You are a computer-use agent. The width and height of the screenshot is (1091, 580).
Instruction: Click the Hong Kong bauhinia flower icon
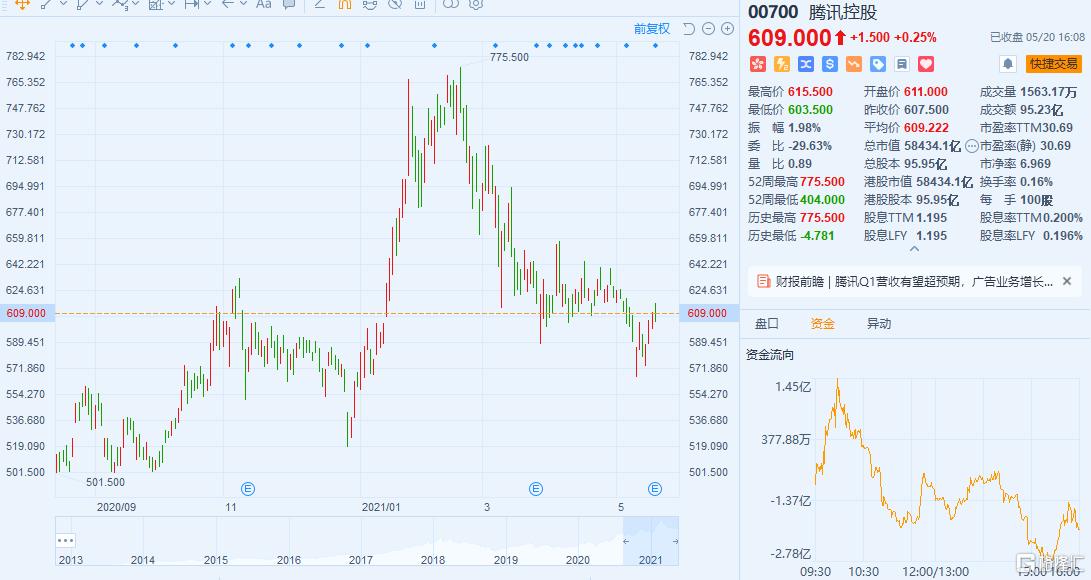pos(758,64)
